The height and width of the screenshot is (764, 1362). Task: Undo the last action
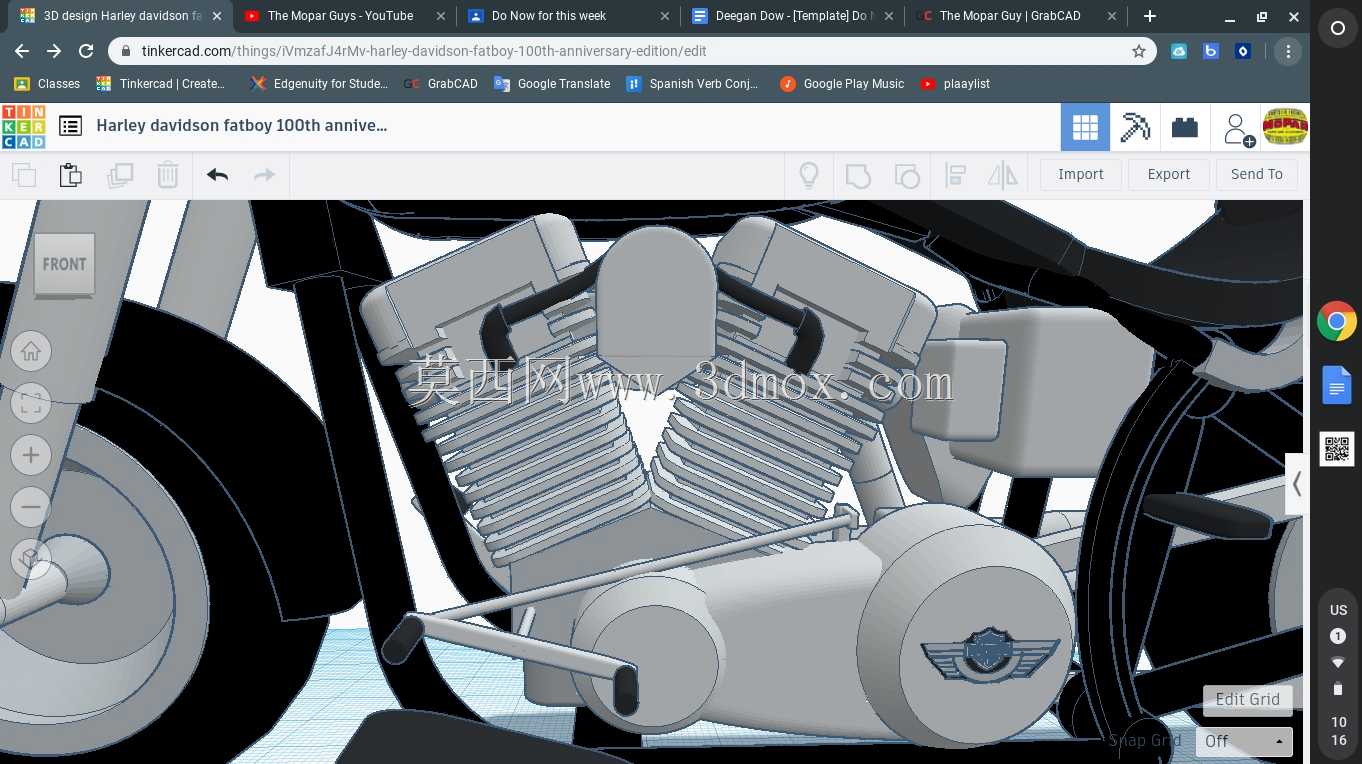(218, 175)
